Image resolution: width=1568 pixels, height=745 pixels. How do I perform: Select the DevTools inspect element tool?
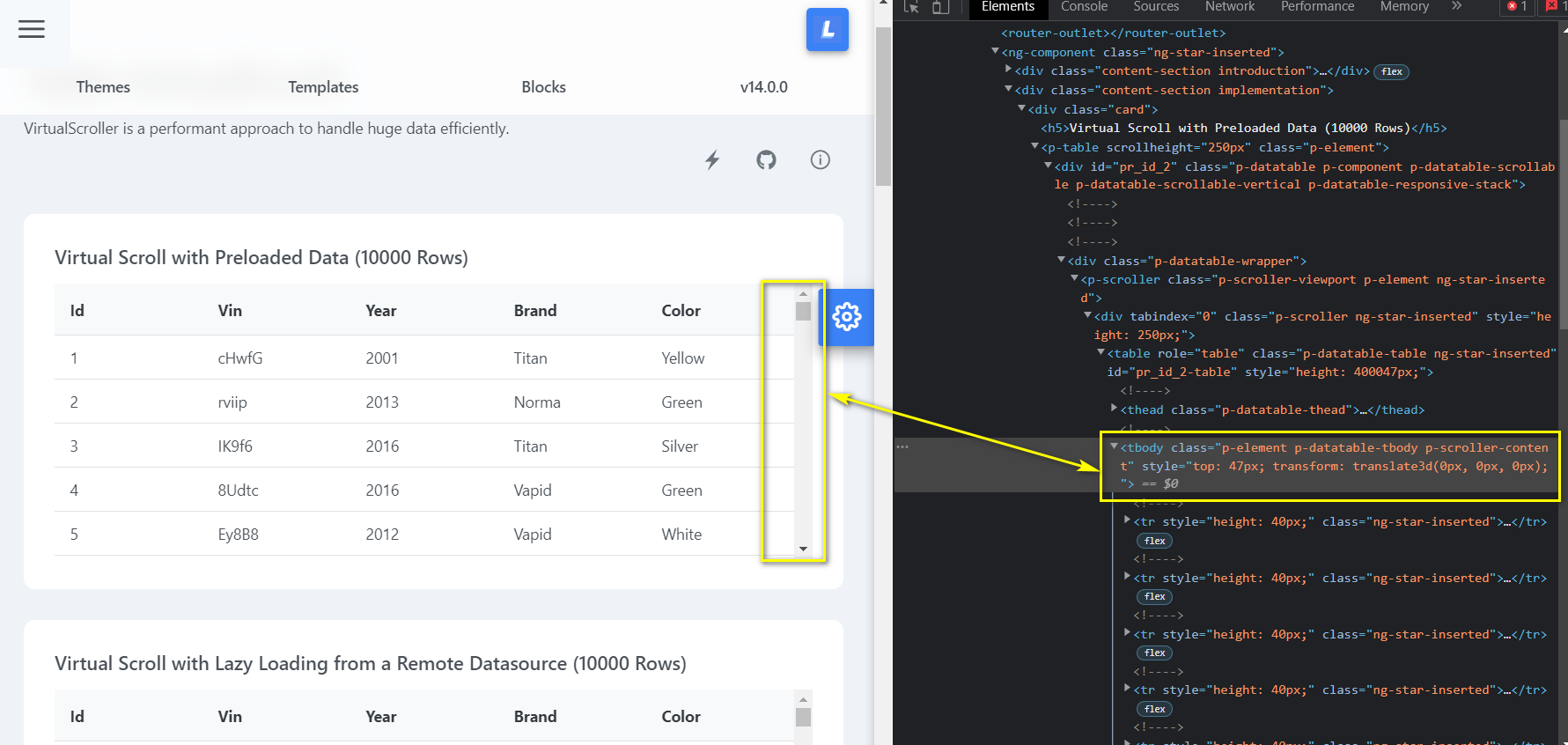(912, 7)
